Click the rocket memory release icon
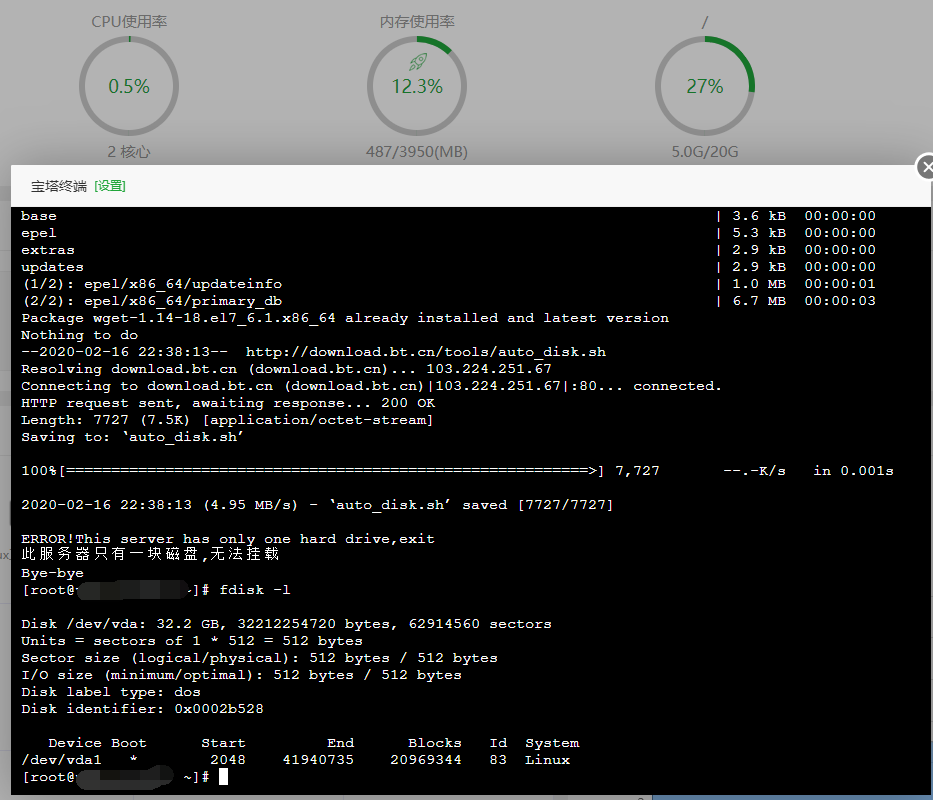933x800 pixels. coord(418,61)
